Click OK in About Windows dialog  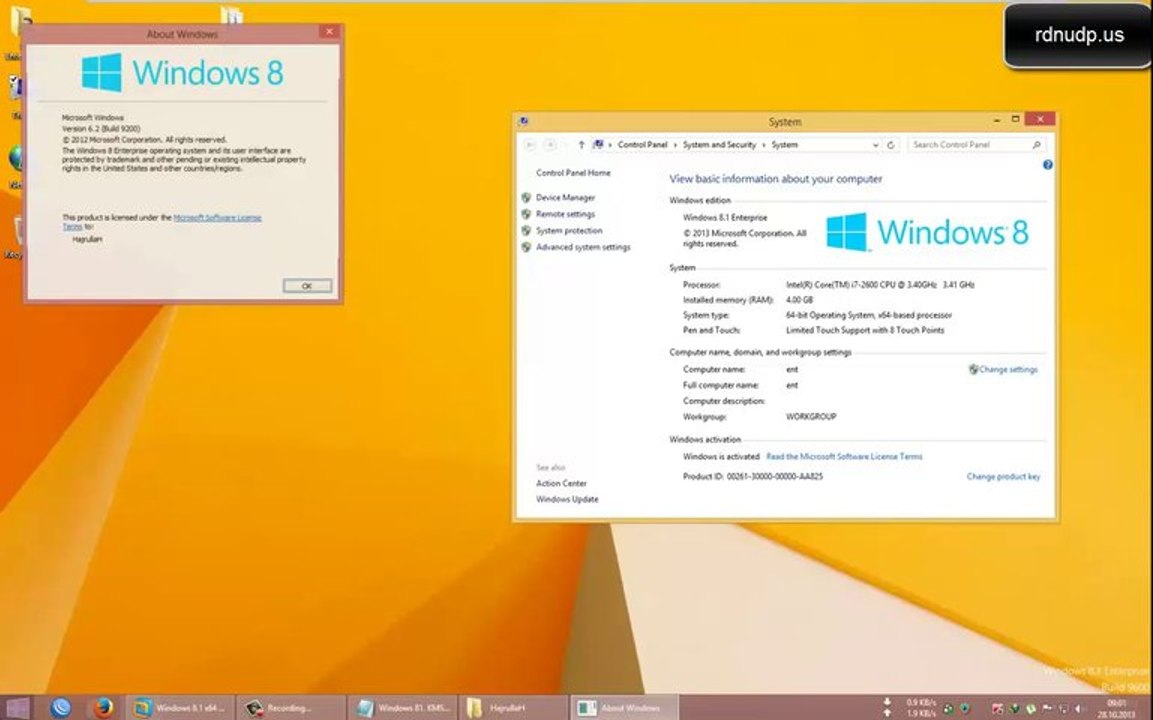tap(307, 285)
